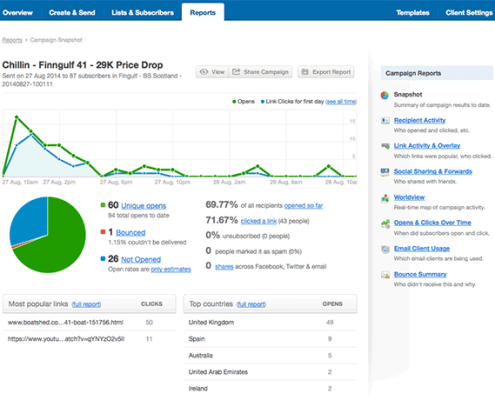The width and height of the screenshot is (495, 400).
Task: Click the blue Link Clicks legend dot
Action: (263, 102)
